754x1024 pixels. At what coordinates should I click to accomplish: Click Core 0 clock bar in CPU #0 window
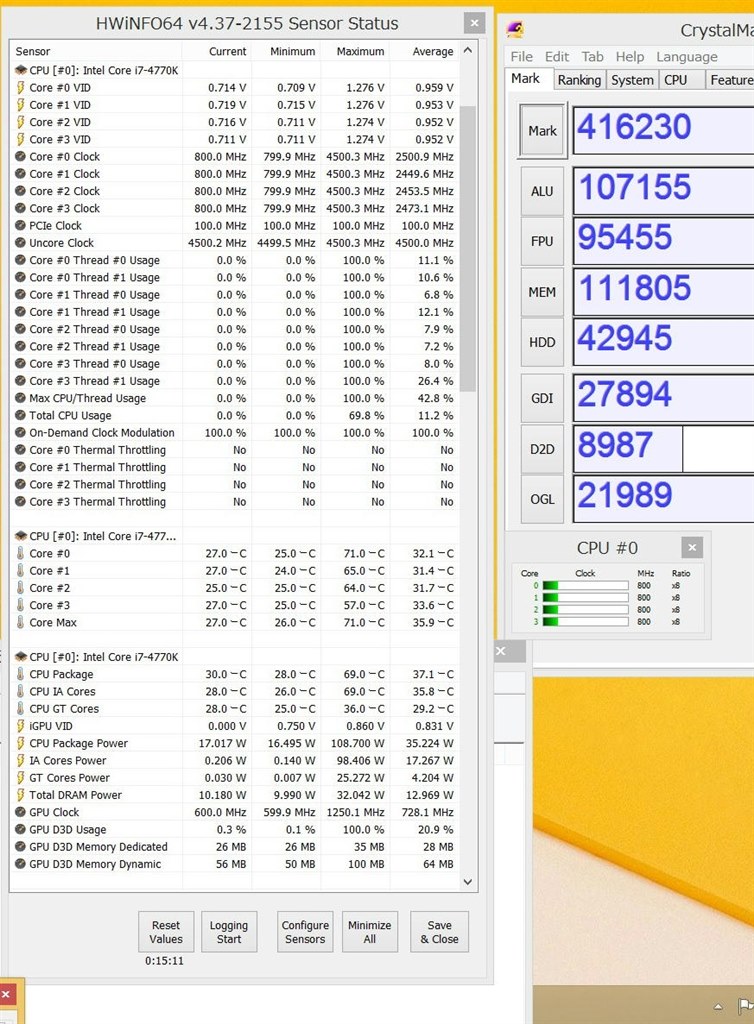point(586,586)
